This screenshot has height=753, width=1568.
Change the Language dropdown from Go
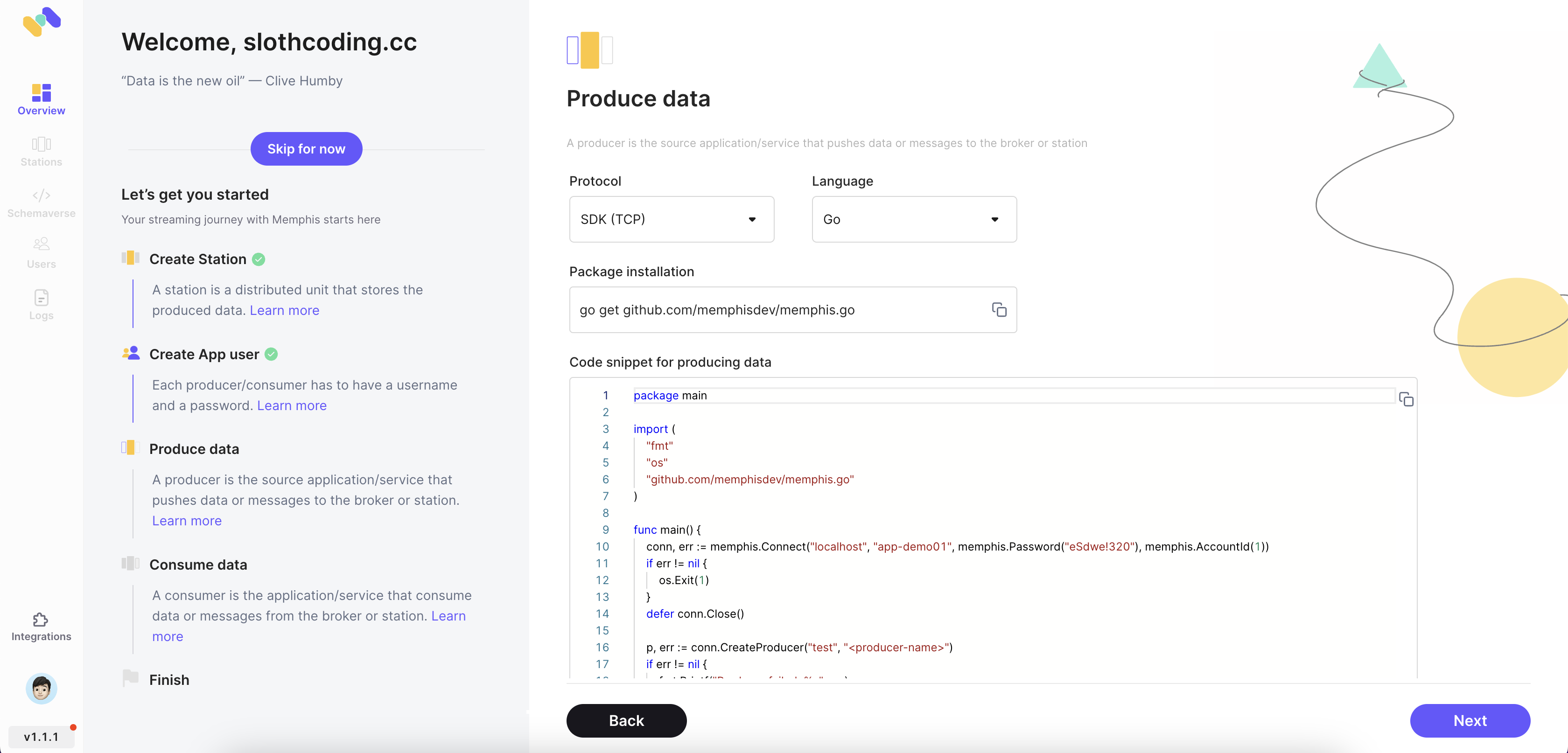click(913, 219)
